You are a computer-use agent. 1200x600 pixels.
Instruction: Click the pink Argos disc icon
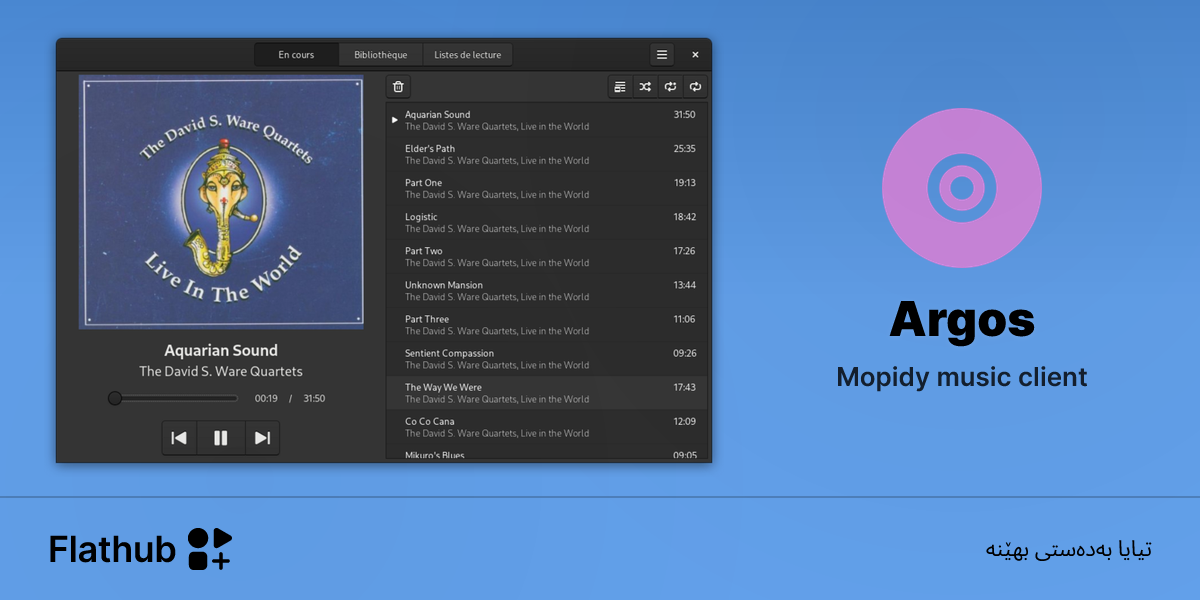click(x=962, y=187)
